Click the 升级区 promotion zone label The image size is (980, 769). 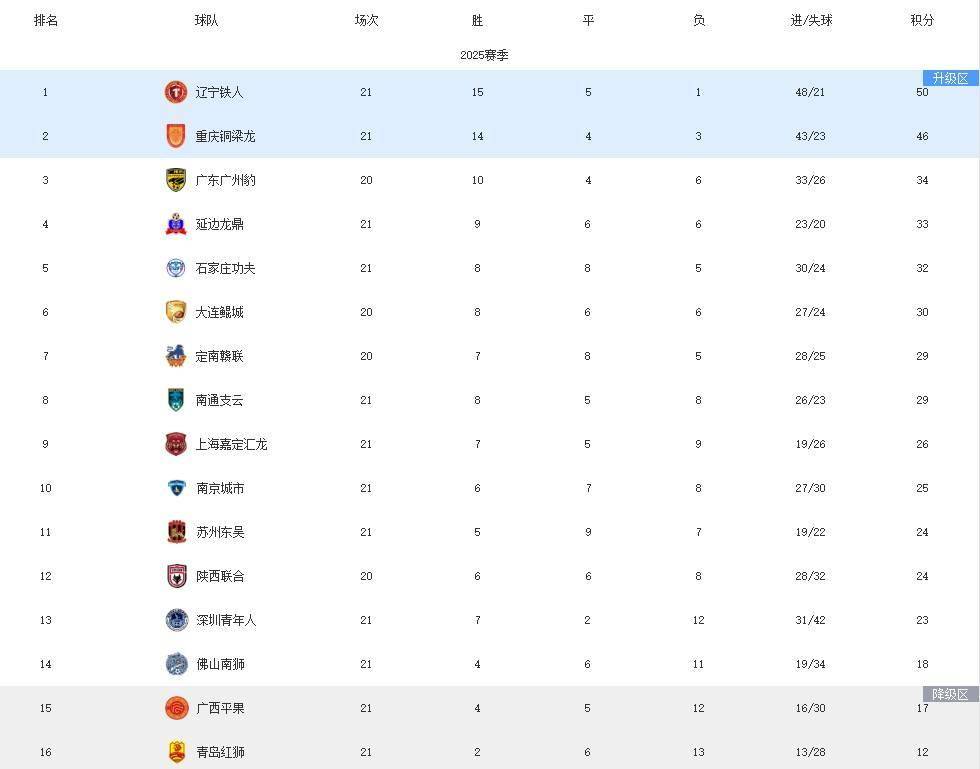[951, 78]
